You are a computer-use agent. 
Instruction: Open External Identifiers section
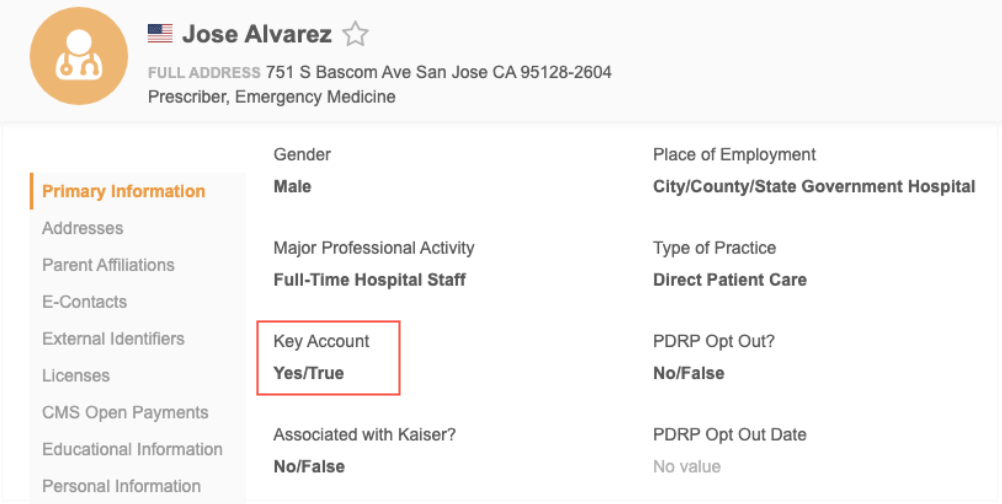[113, 339]
